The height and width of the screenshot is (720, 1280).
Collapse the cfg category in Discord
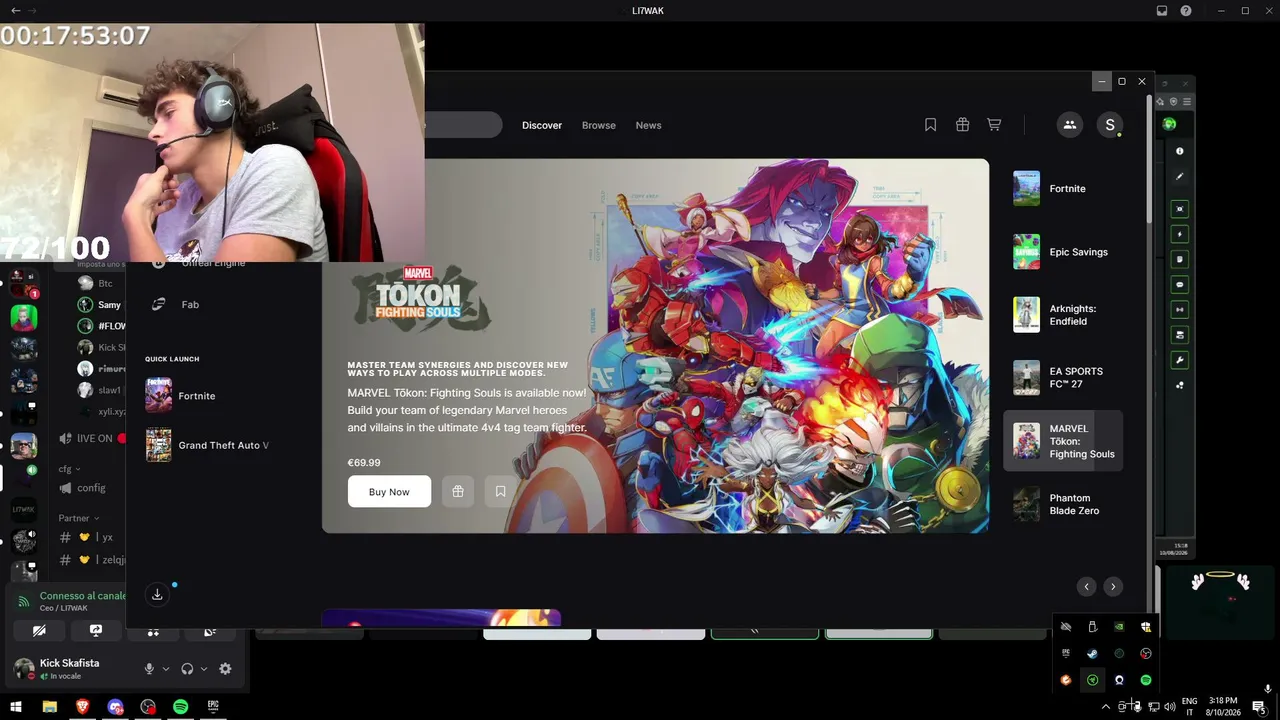[69, 468]
